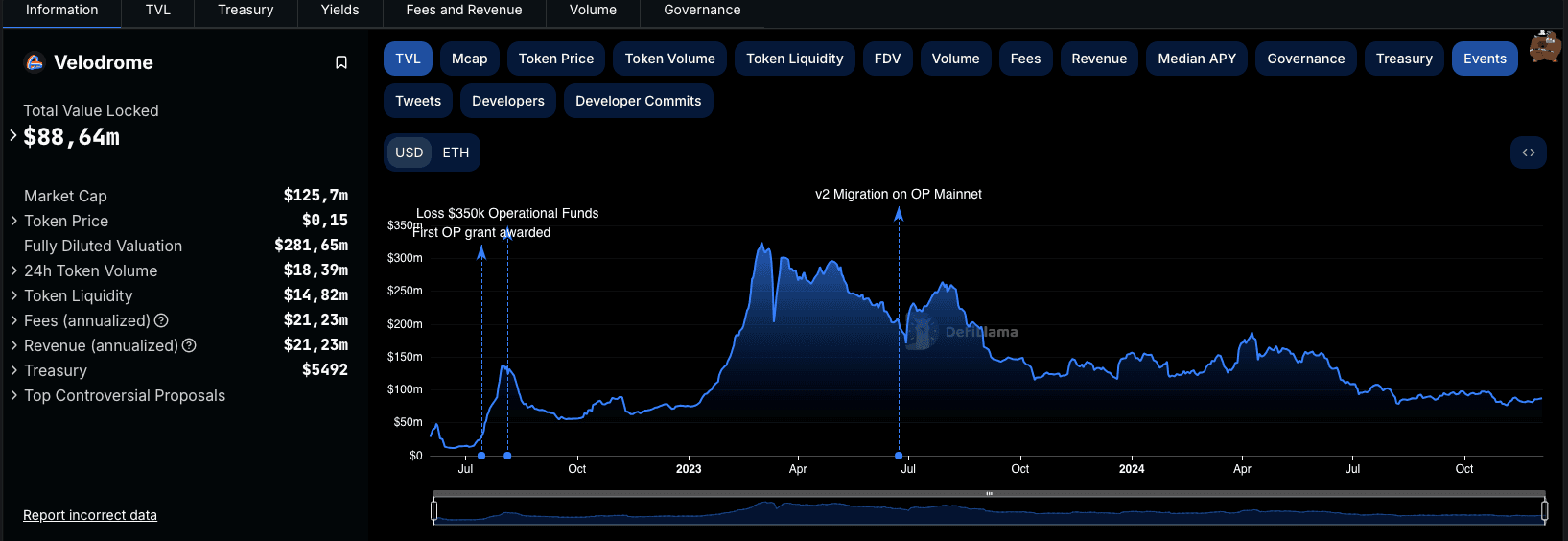Bookmark the Velodrome protocol

coord(340,62)
